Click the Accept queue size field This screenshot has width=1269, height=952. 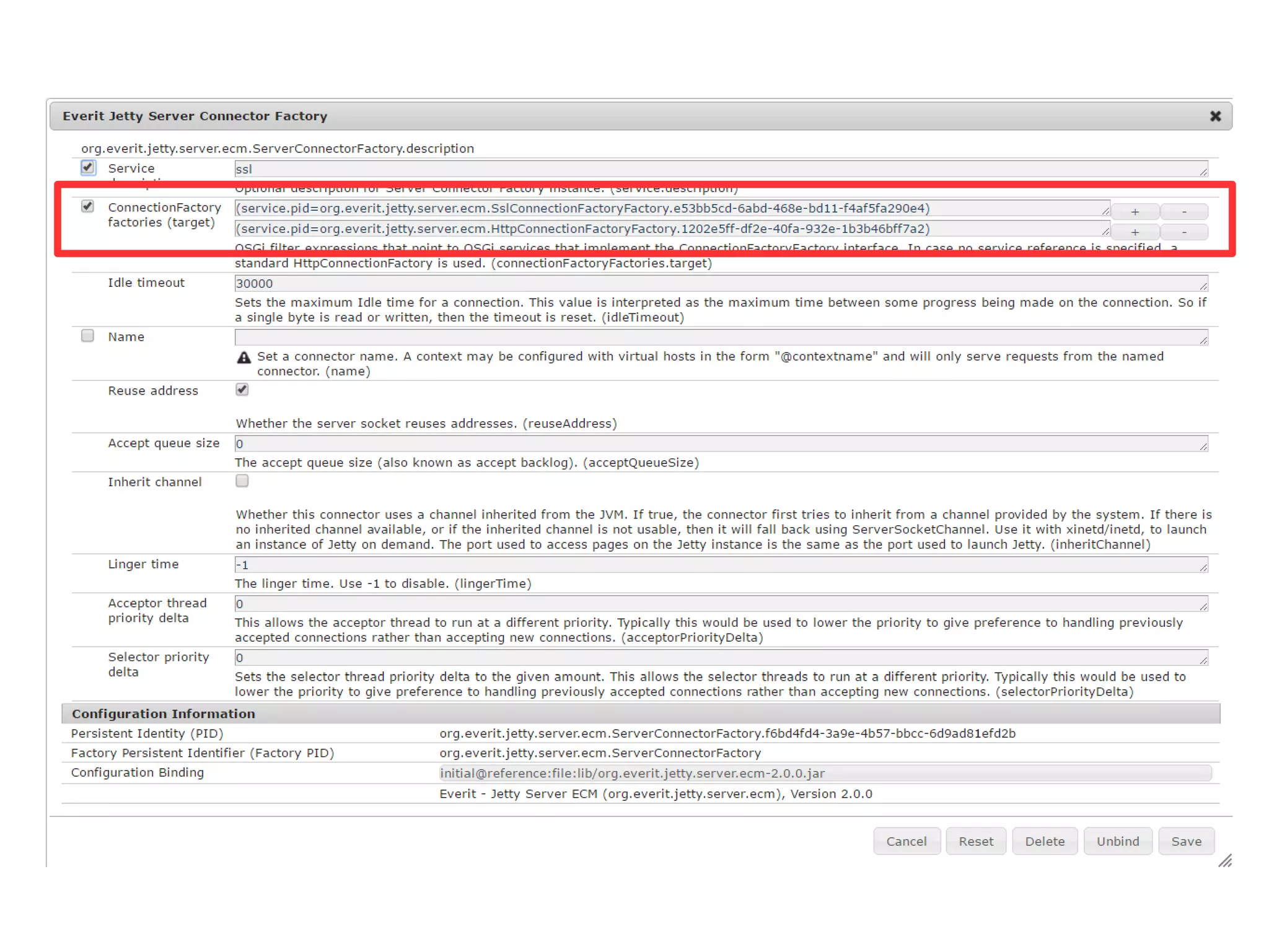(x=719, y=443)
